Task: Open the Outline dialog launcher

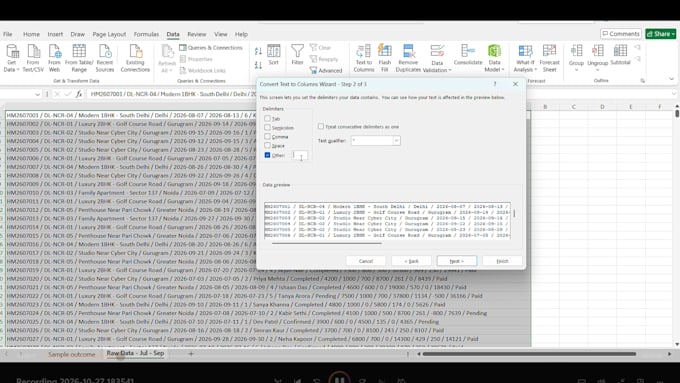Action: point(642,81)
